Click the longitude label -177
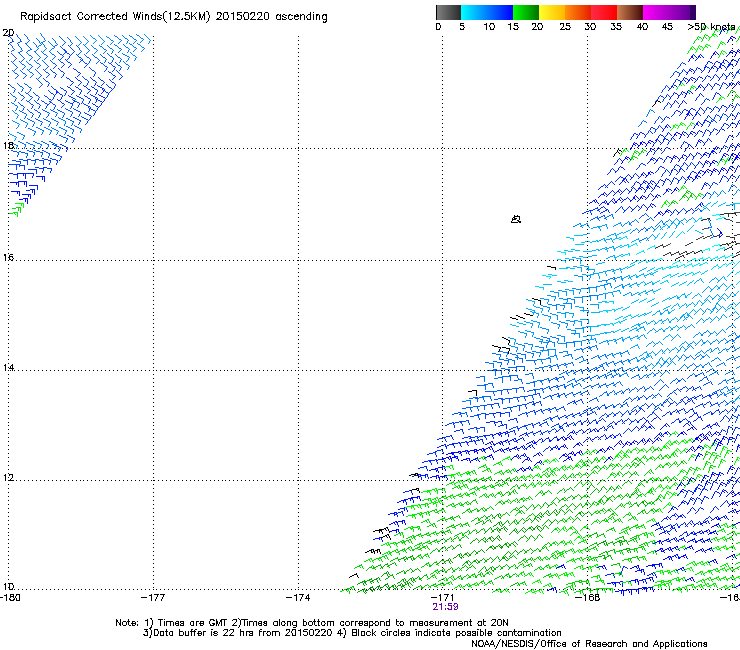Viewport: 740px width, 650px height. [x=153, y=598]
